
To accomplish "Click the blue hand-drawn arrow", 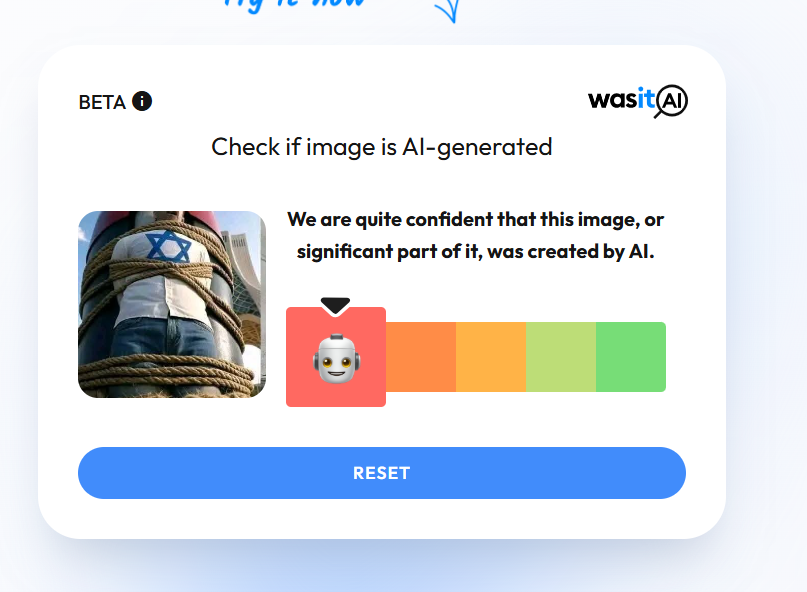I will (446, 10).
